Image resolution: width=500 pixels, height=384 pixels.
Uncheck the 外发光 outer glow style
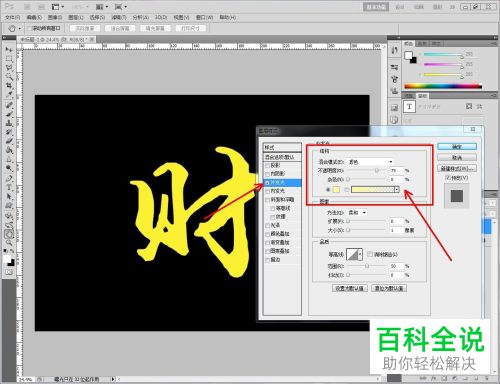point(267,183)
